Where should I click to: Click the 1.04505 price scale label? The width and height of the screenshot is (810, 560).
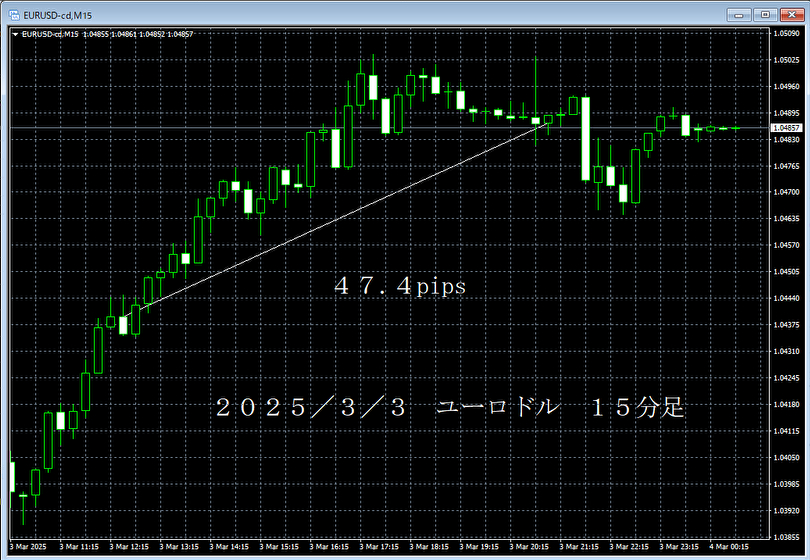click(x=786, y=272)
